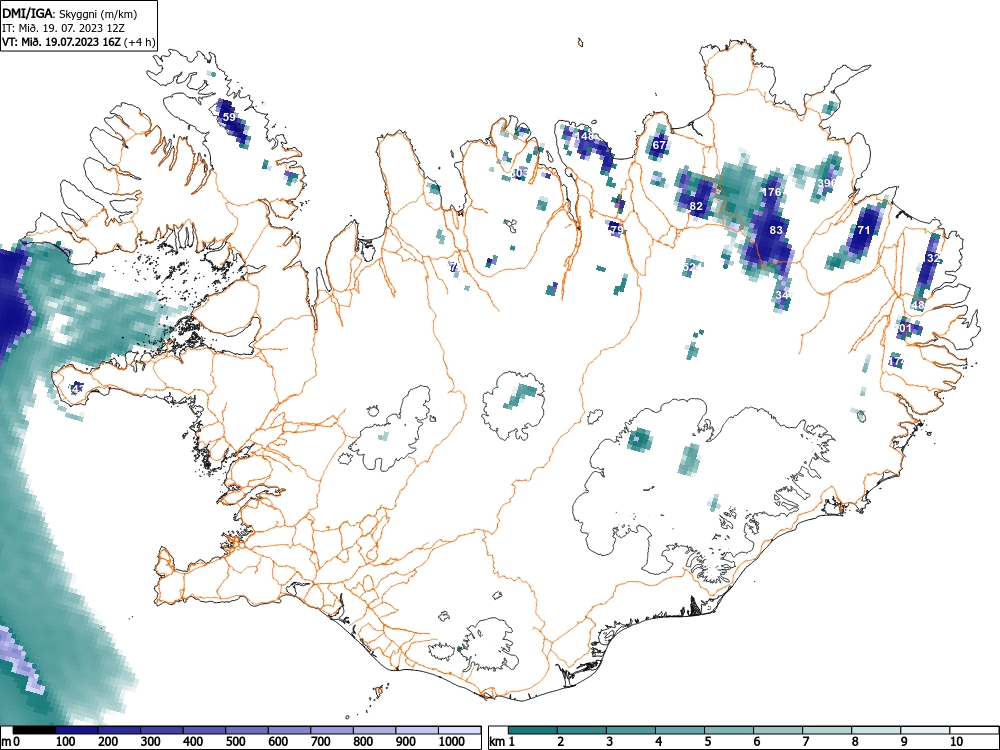Image resolution: width=1000 pixels, height=750 pixels.
Task: Click the black 0–100 m legend swatch
Action: coord(34,730)
